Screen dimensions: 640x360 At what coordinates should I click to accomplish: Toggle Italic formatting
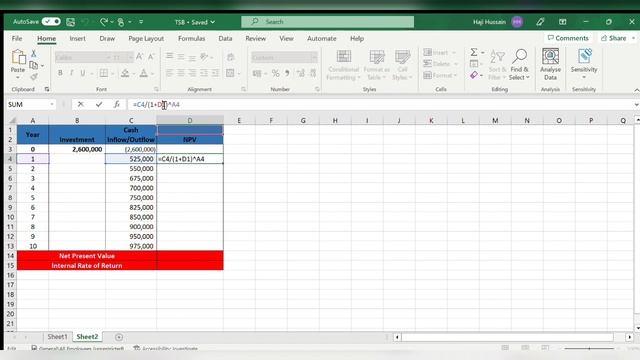pos(71,73)
